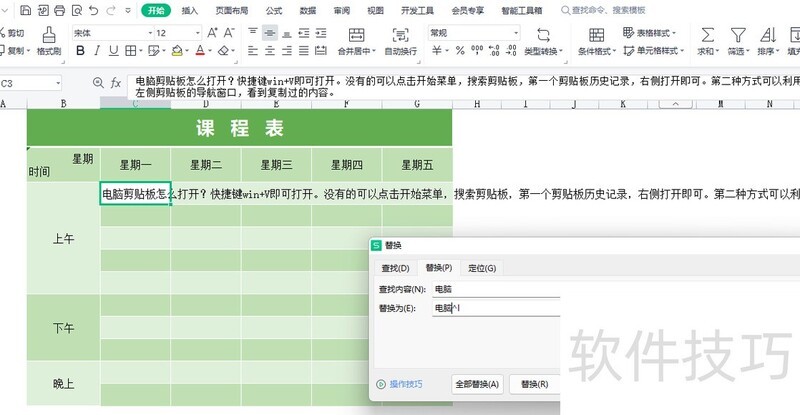Align text right horizontally

[x=287, y=51]
